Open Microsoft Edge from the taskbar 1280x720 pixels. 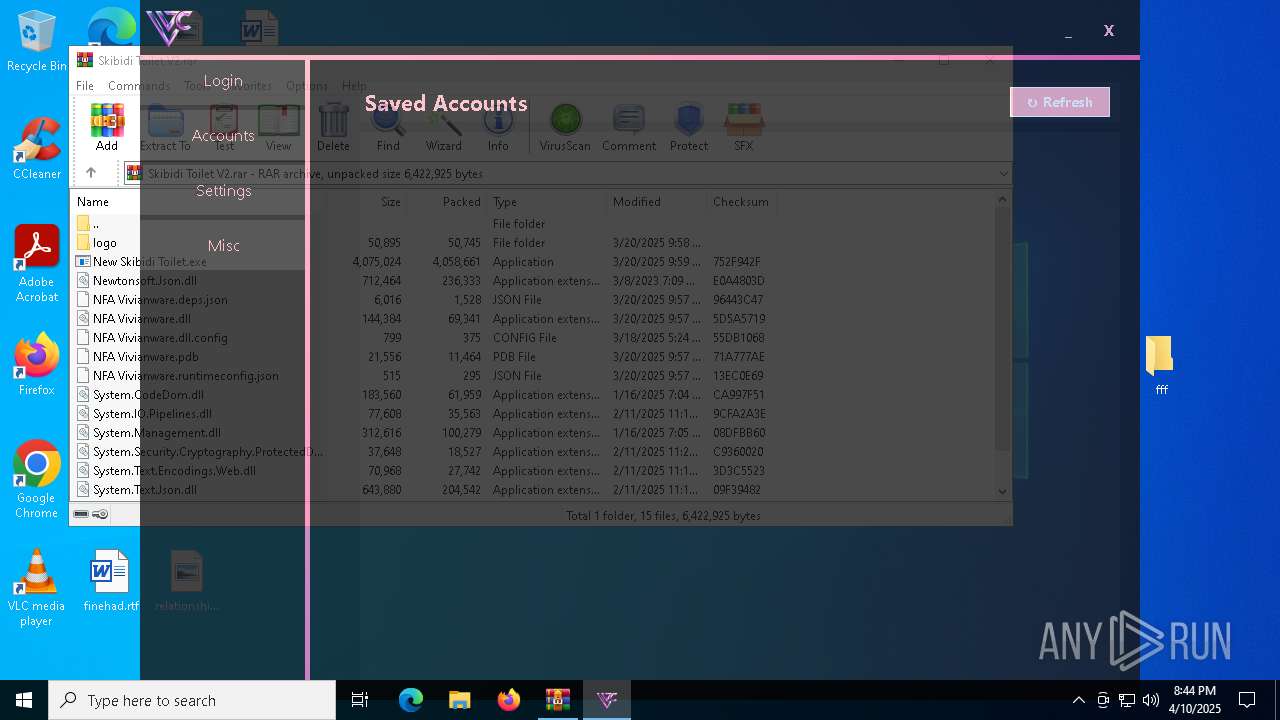click(411, 700)
